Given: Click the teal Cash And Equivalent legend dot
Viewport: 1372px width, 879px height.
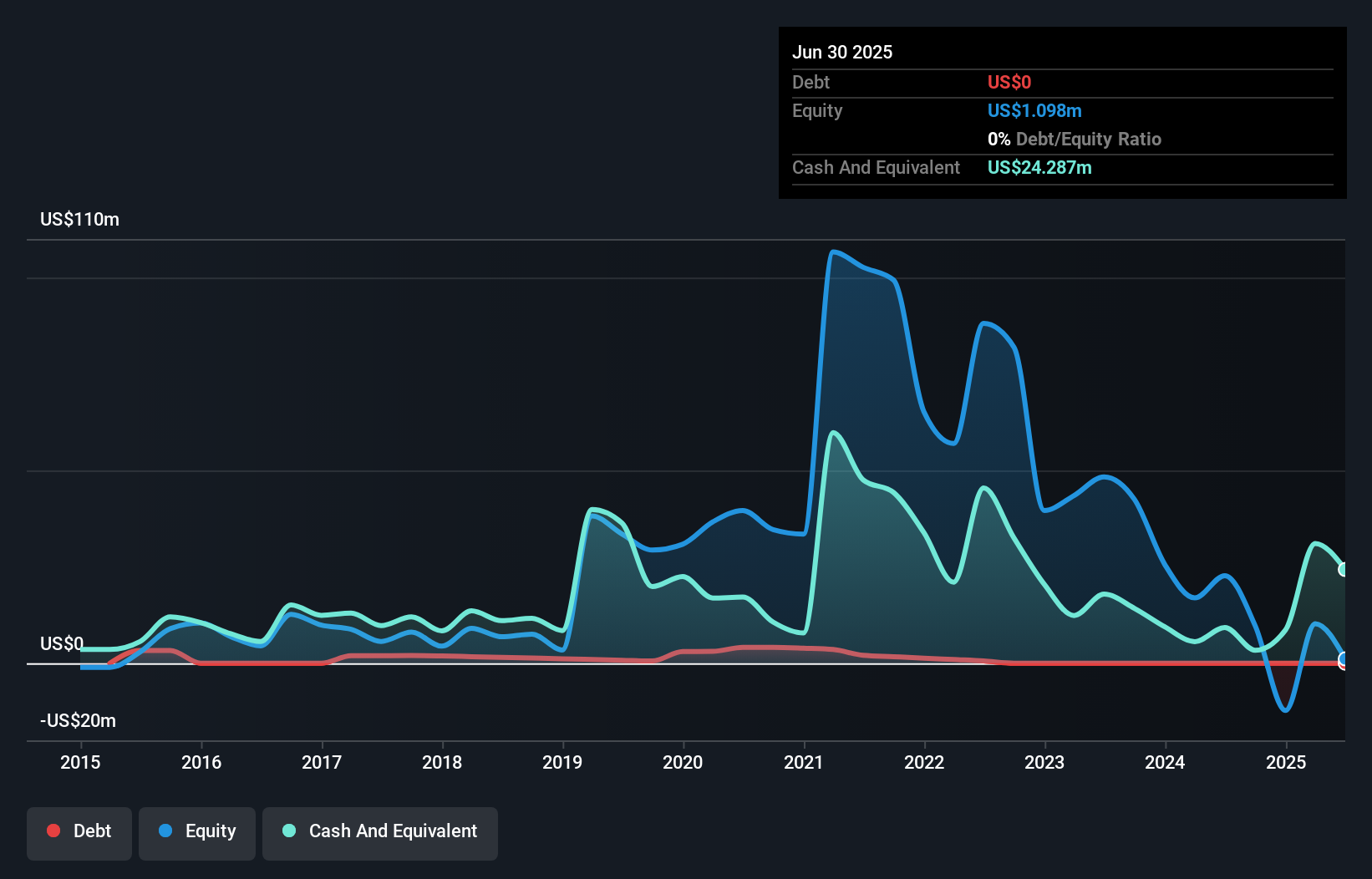Looking at the screenshot, I should (x=288, y=831).
